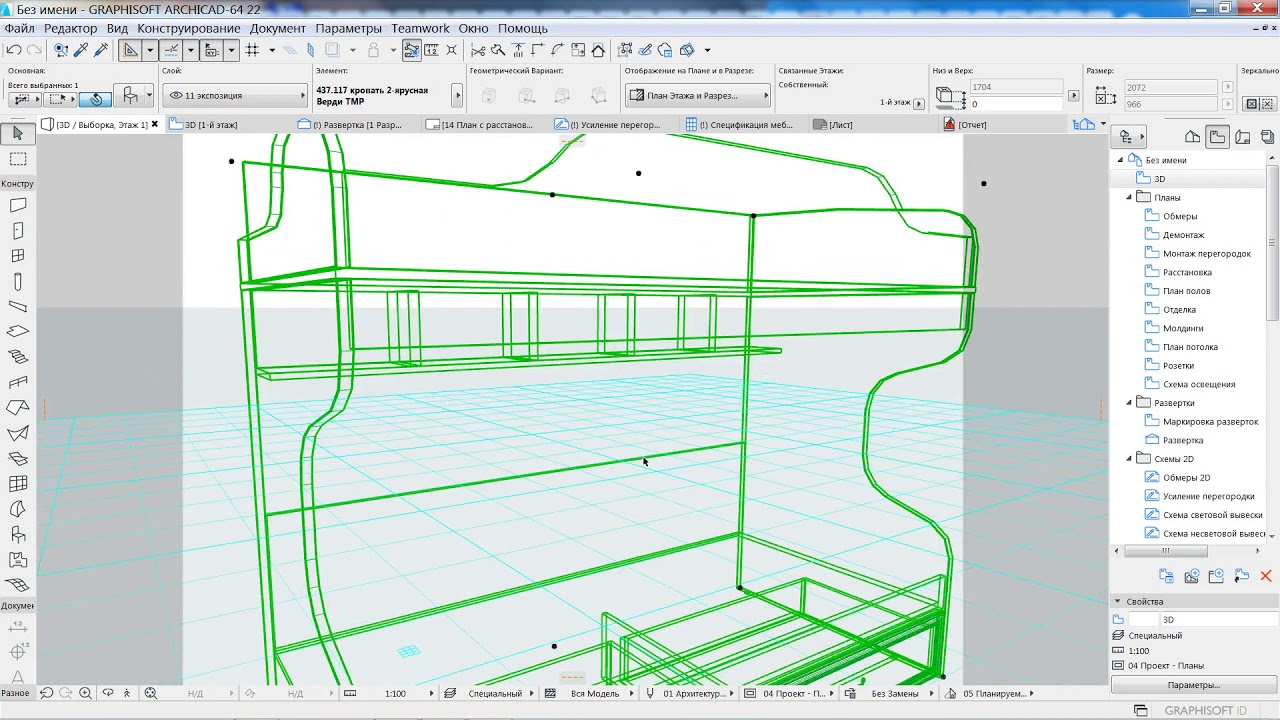
Task: Toggle the Quick Selection magnet button
Action: [95, 99]
